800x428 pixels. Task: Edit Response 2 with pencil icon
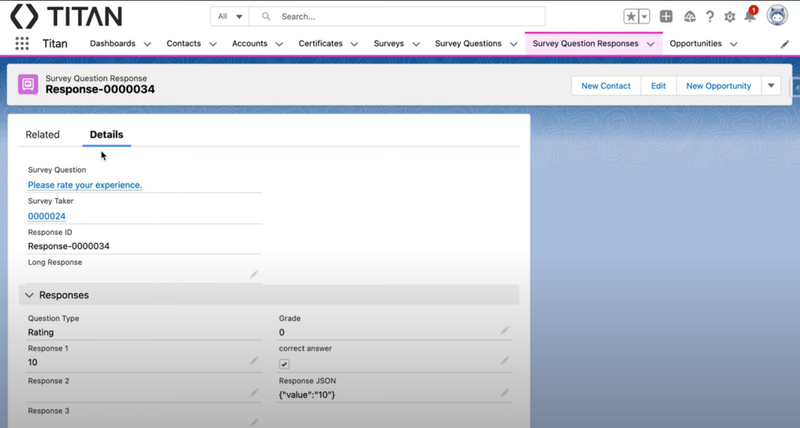pyautogui.click(x=254, y=393)
